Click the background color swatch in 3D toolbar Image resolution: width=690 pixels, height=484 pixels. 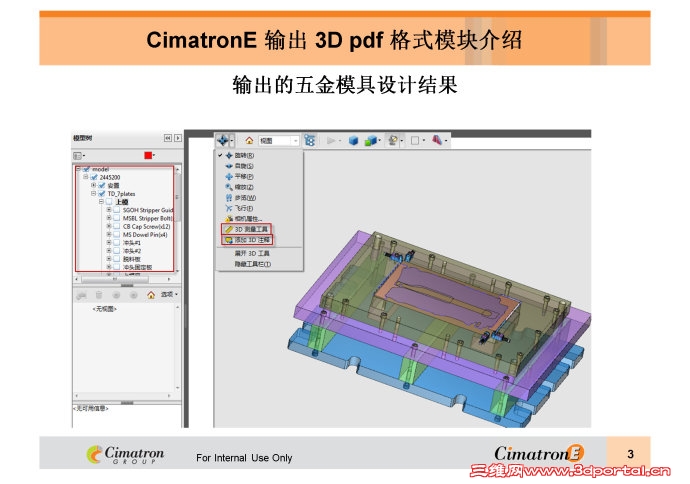[x=415, y=140]
